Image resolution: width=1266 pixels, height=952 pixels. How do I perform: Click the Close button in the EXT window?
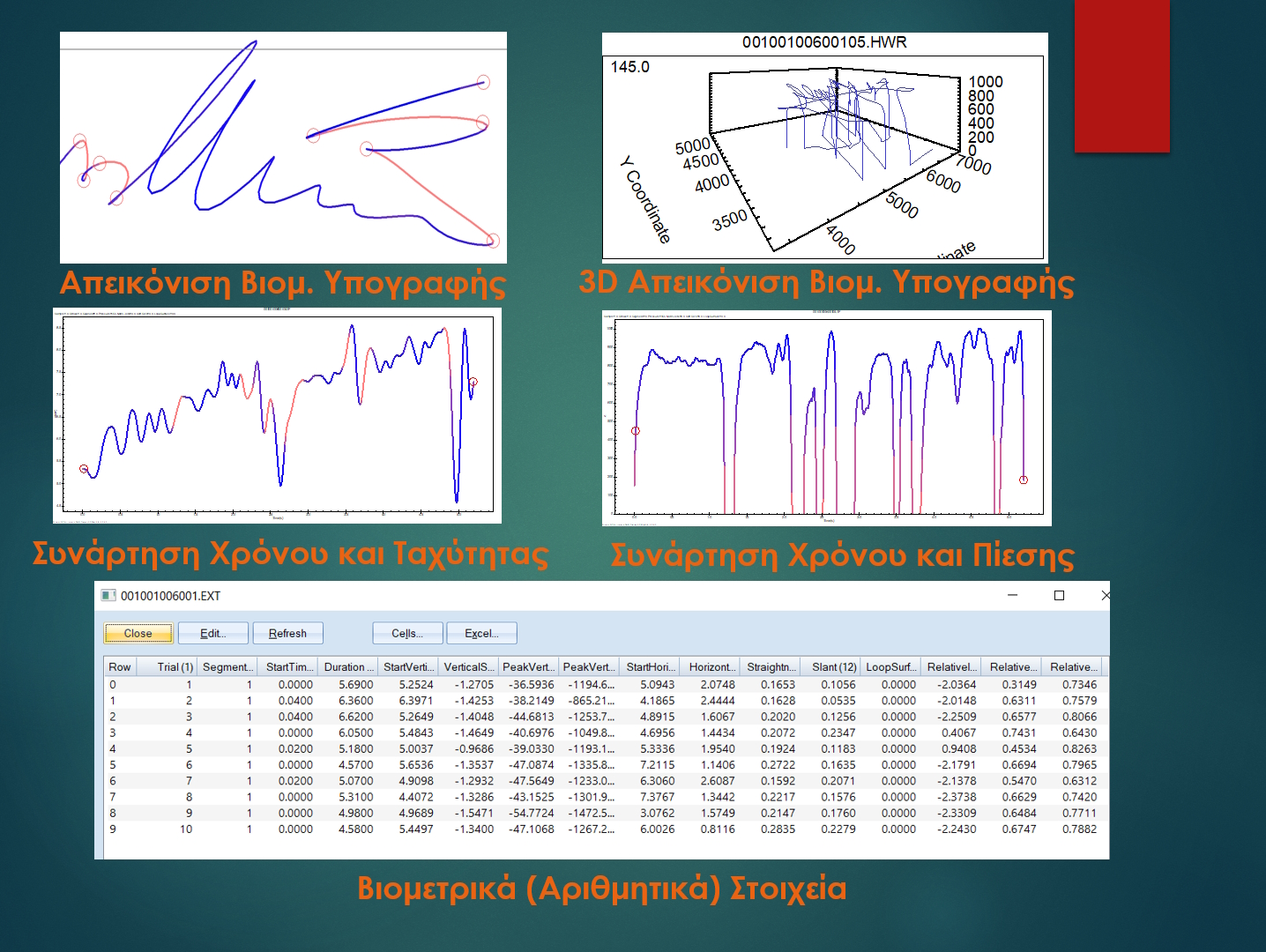[x=138, y=633]
